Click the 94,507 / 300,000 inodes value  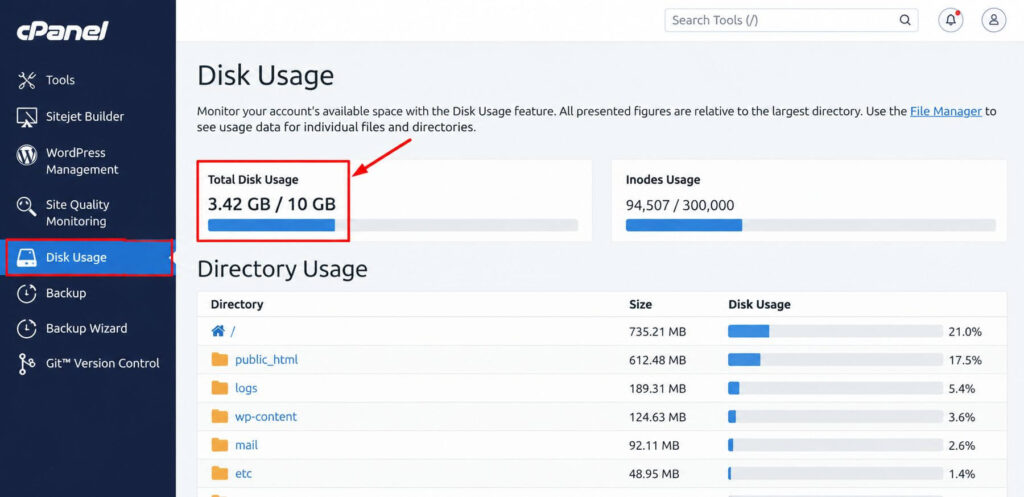tap(680, 206)
